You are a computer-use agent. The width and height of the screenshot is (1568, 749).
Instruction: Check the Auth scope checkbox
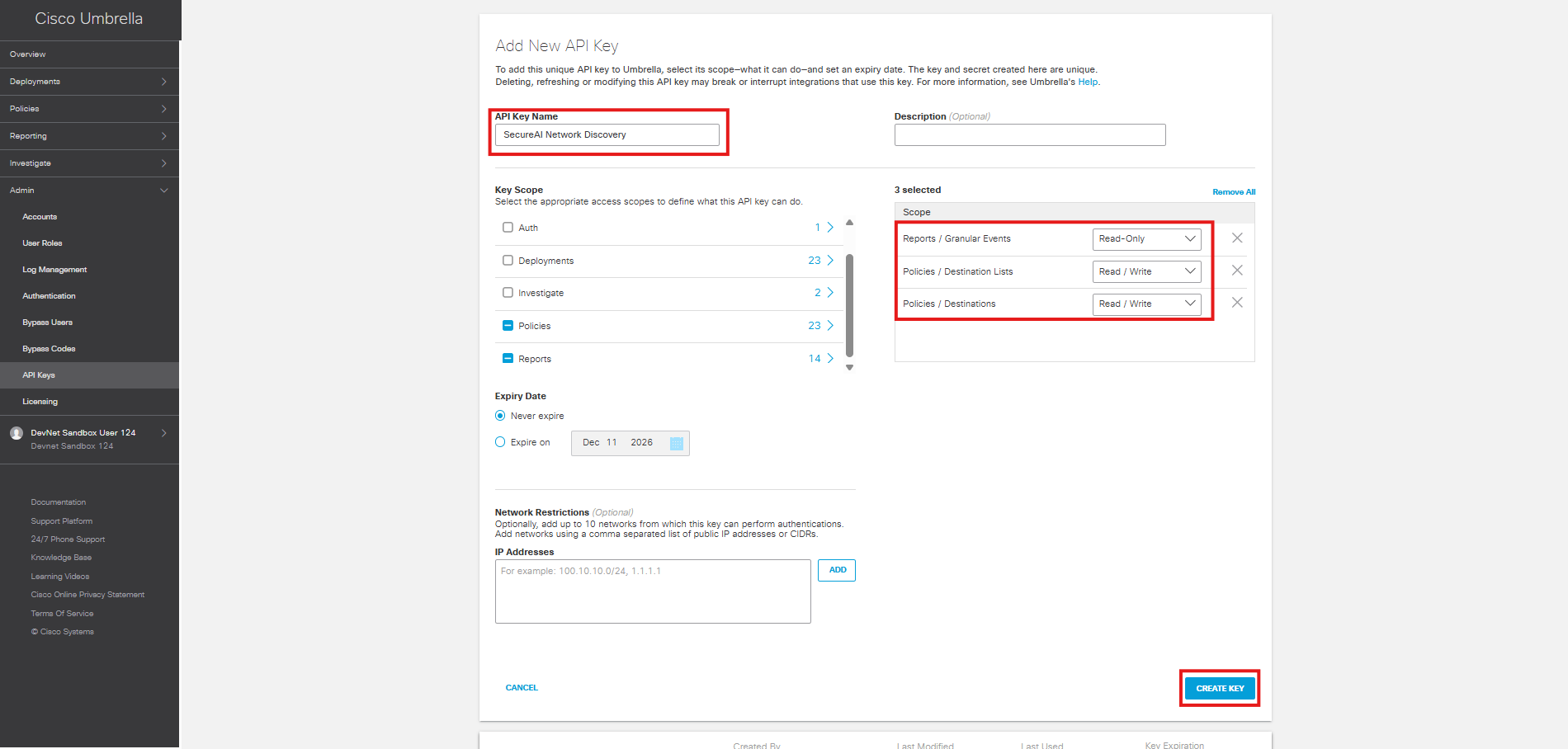[508, 228]
